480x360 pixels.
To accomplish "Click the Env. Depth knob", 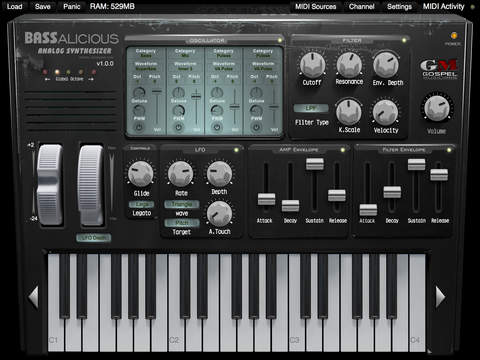I will point(386,64).
